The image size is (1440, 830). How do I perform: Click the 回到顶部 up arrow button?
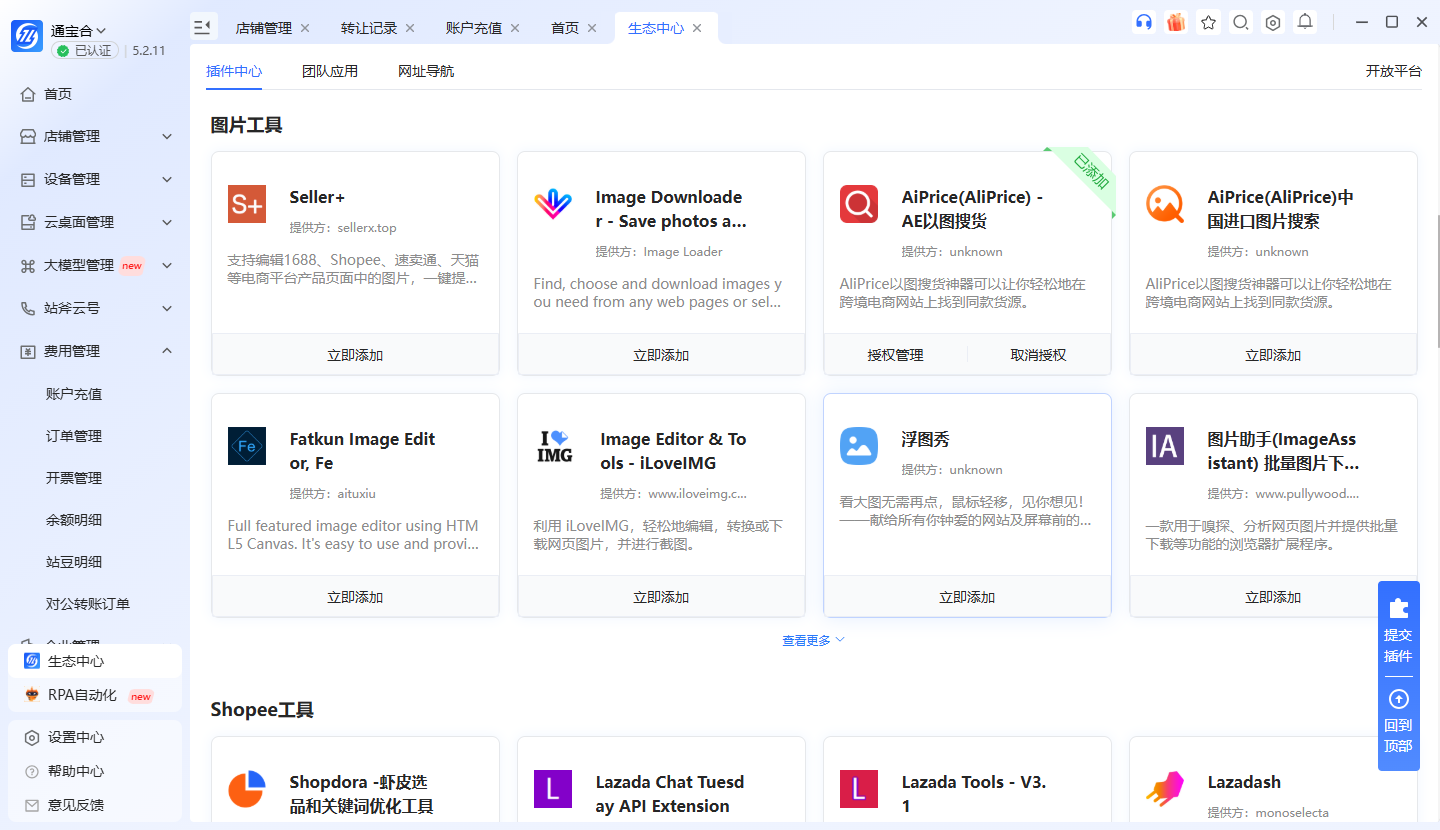(x=1398, y=721)
